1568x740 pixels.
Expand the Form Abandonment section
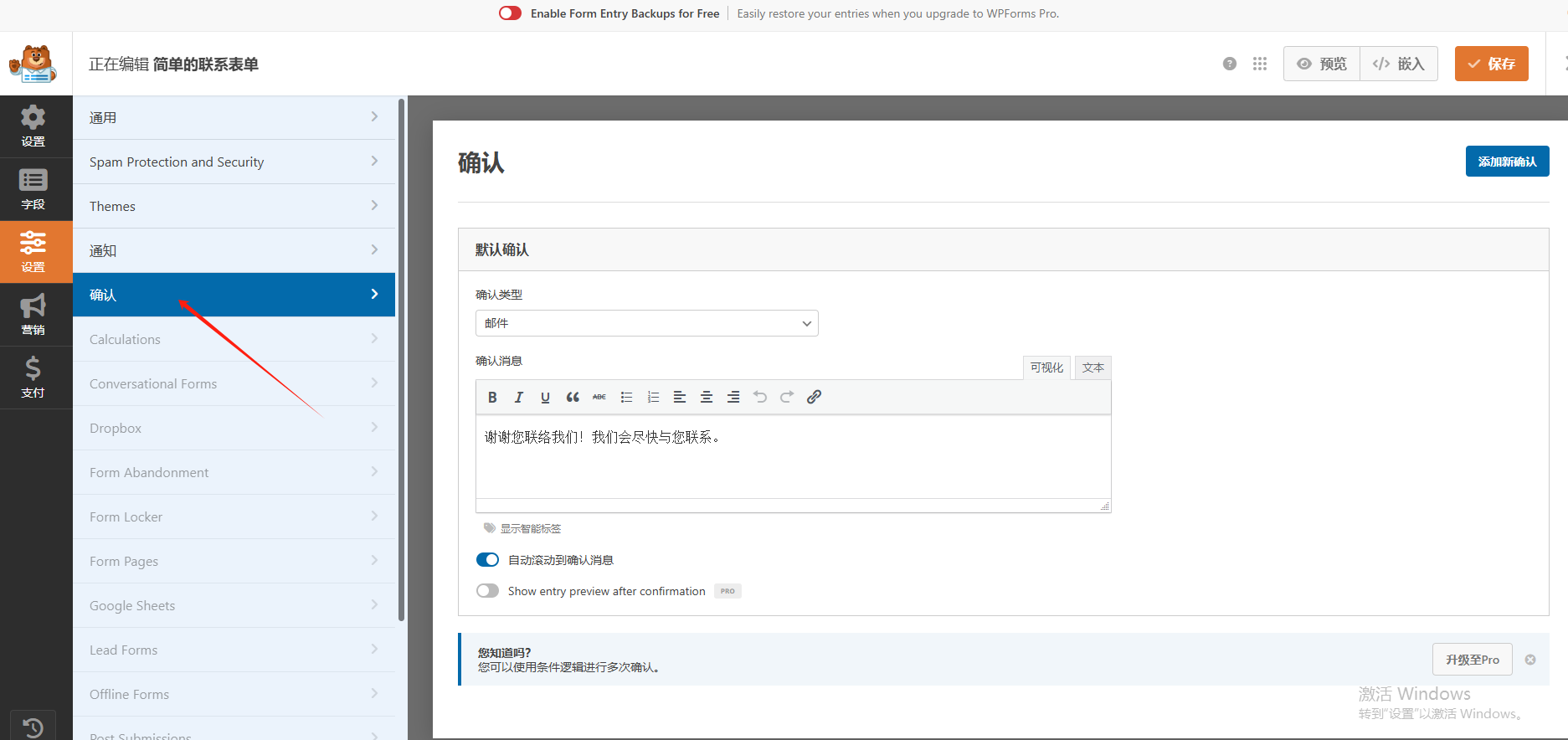point(234,473)
